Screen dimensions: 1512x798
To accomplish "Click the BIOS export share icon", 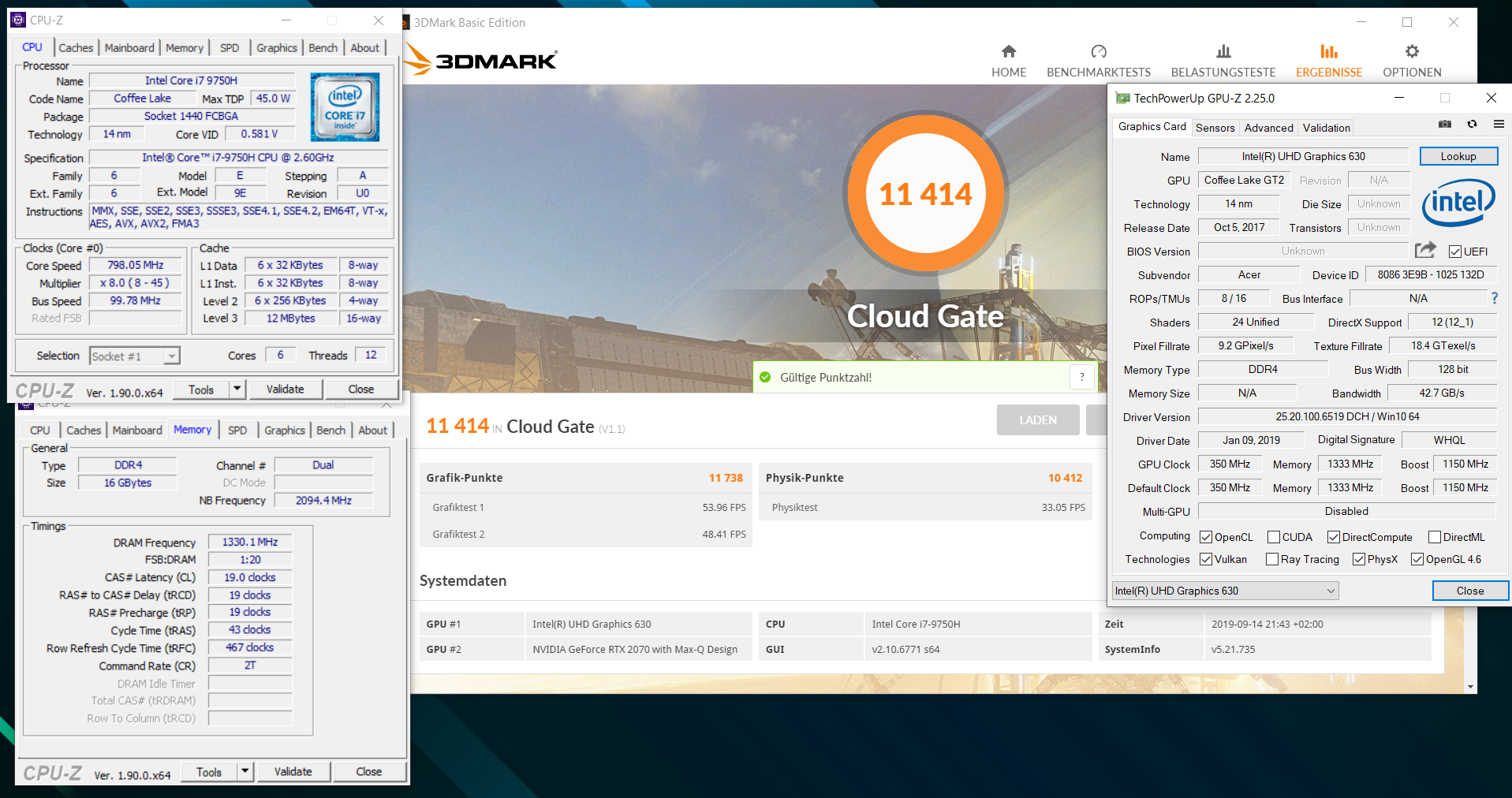I will tap(1425, 250).
